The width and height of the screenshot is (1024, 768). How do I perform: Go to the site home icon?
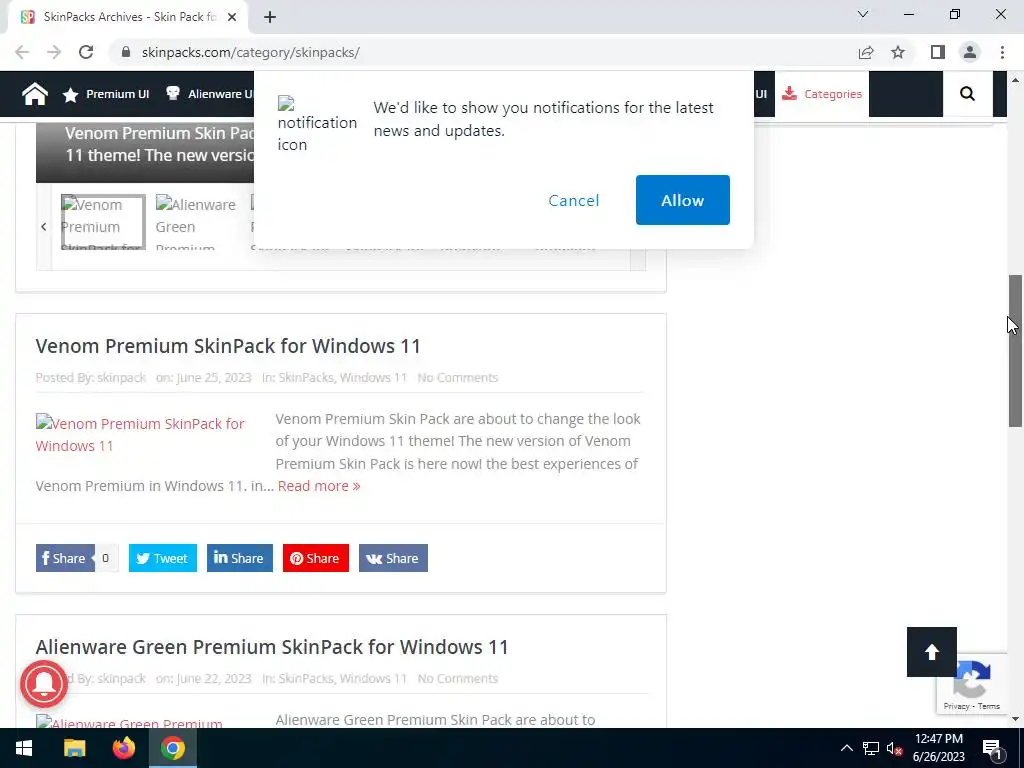click(x=35, y=94)
